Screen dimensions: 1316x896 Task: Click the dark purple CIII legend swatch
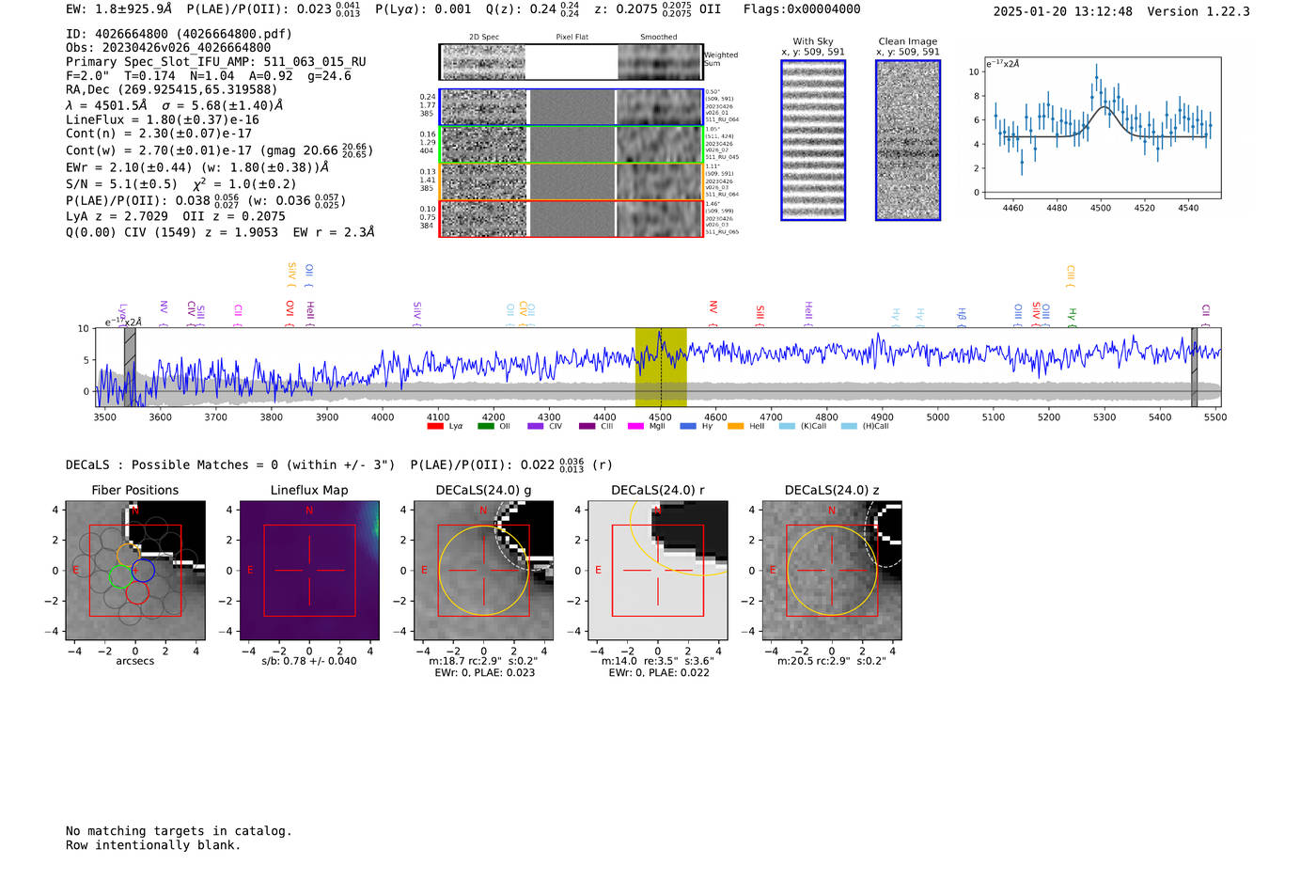pyautogui.click(x=587, y=426)
